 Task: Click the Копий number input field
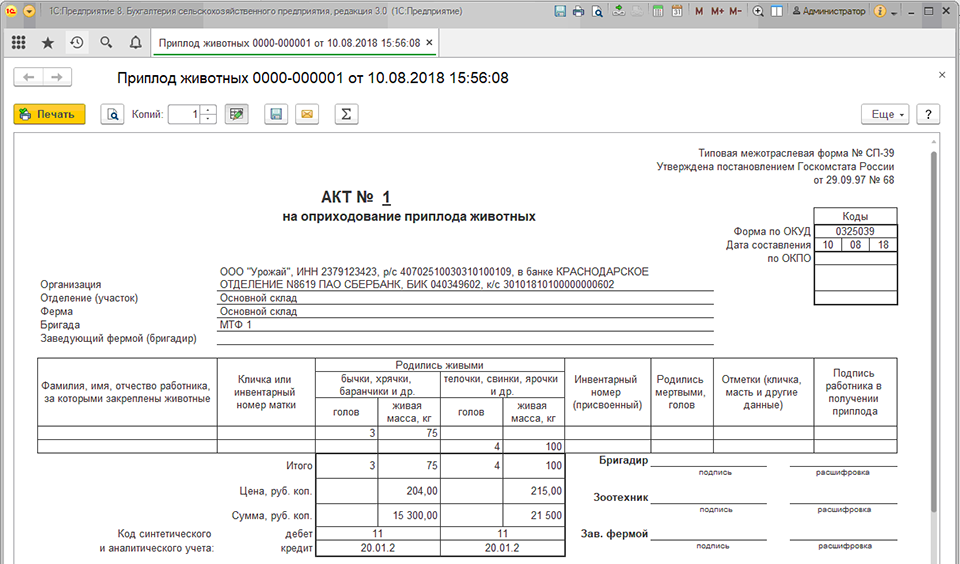click(x=185, y=115)
